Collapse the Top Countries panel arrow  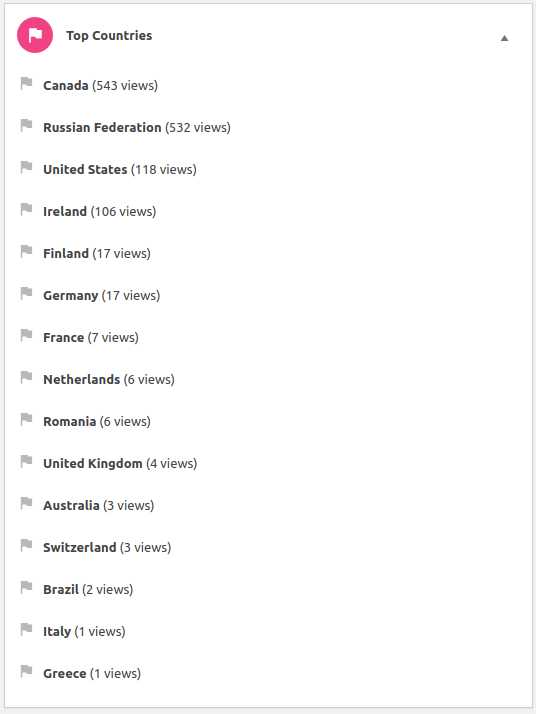pyautogui.click(x=504, y=38)
